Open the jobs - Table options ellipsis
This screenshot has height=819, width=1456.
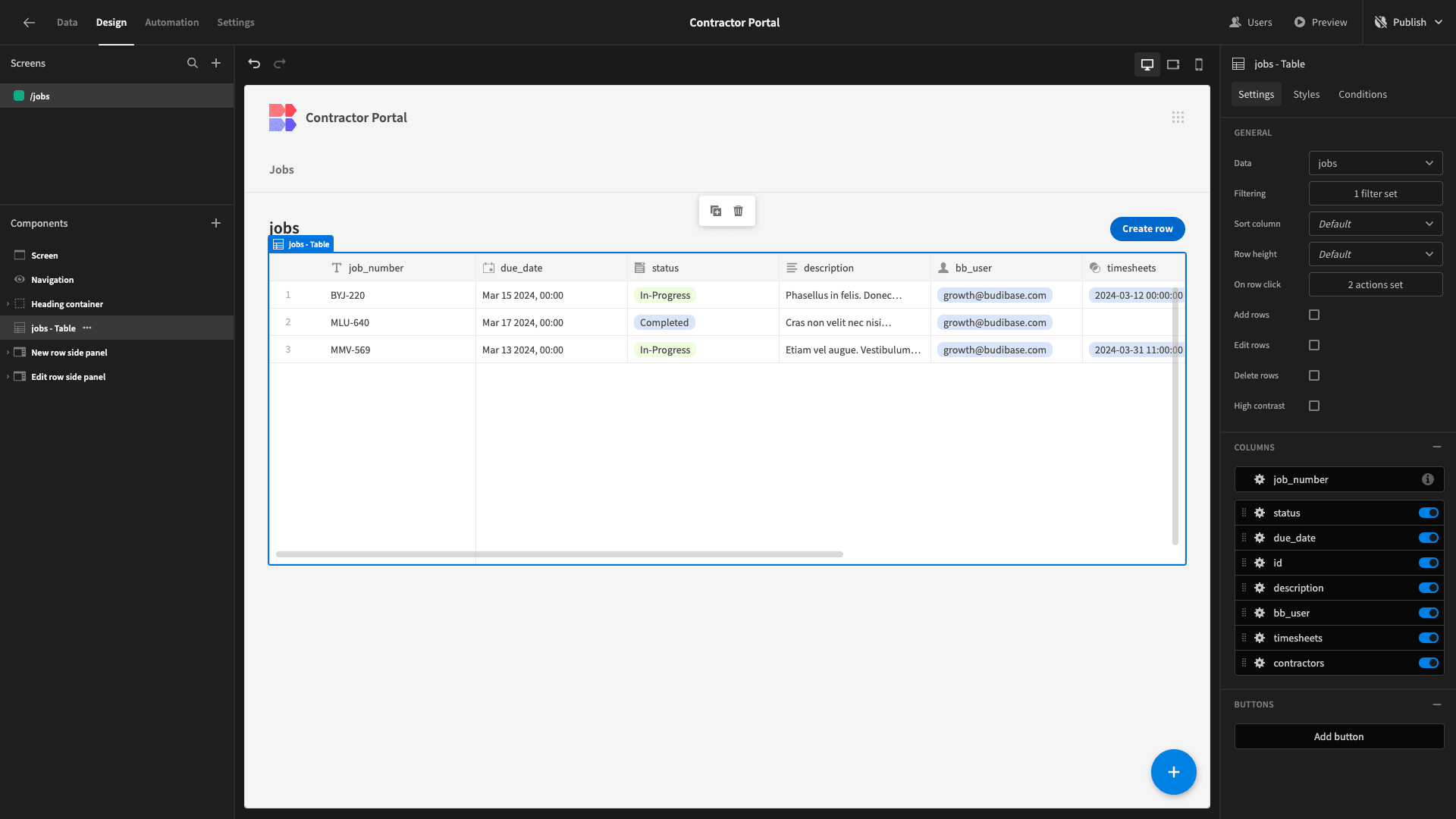pyautogui.click(x=87, y=328)
